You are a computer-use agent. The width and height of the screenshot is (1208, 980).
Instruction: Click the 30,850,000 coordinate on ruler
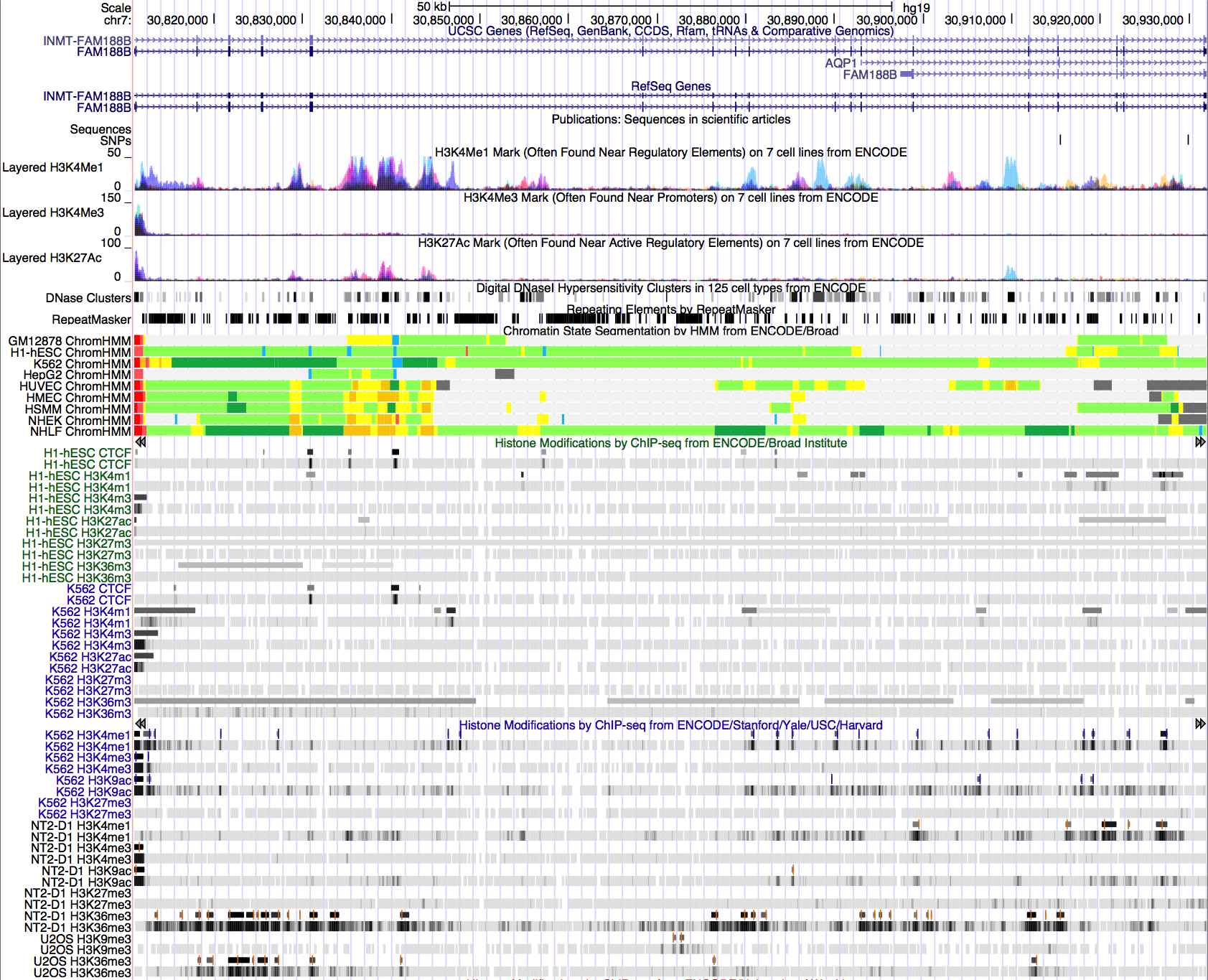(444, 20)
